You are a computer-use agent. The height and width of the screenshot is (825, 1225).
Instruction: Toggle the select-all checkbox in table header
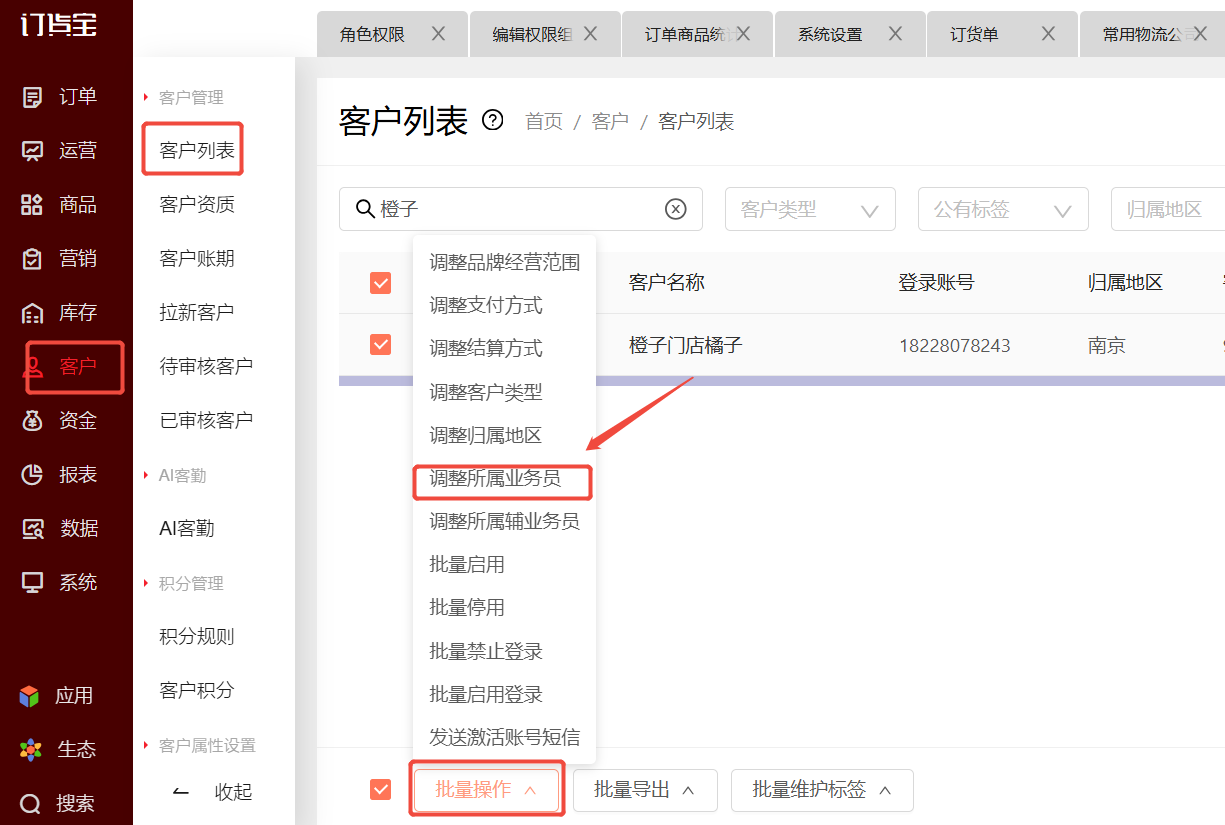380,283
